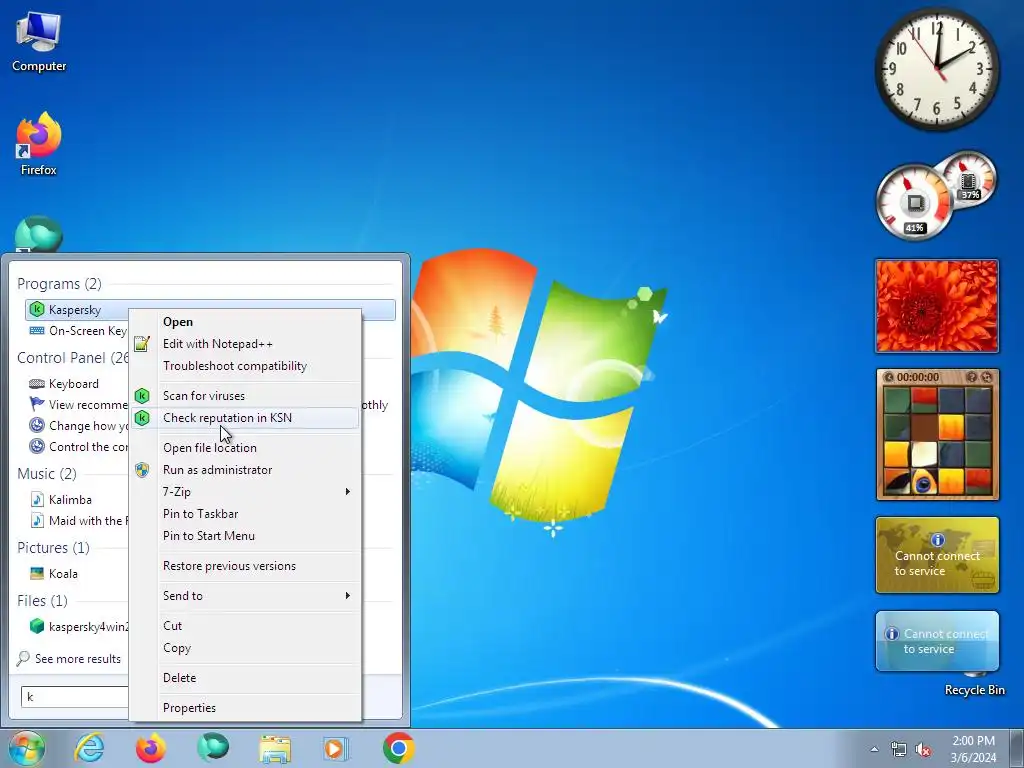The height and width of the screenshot is (768, 1024).
Task: Click the Show desktop button
Action: [1017, 748]
